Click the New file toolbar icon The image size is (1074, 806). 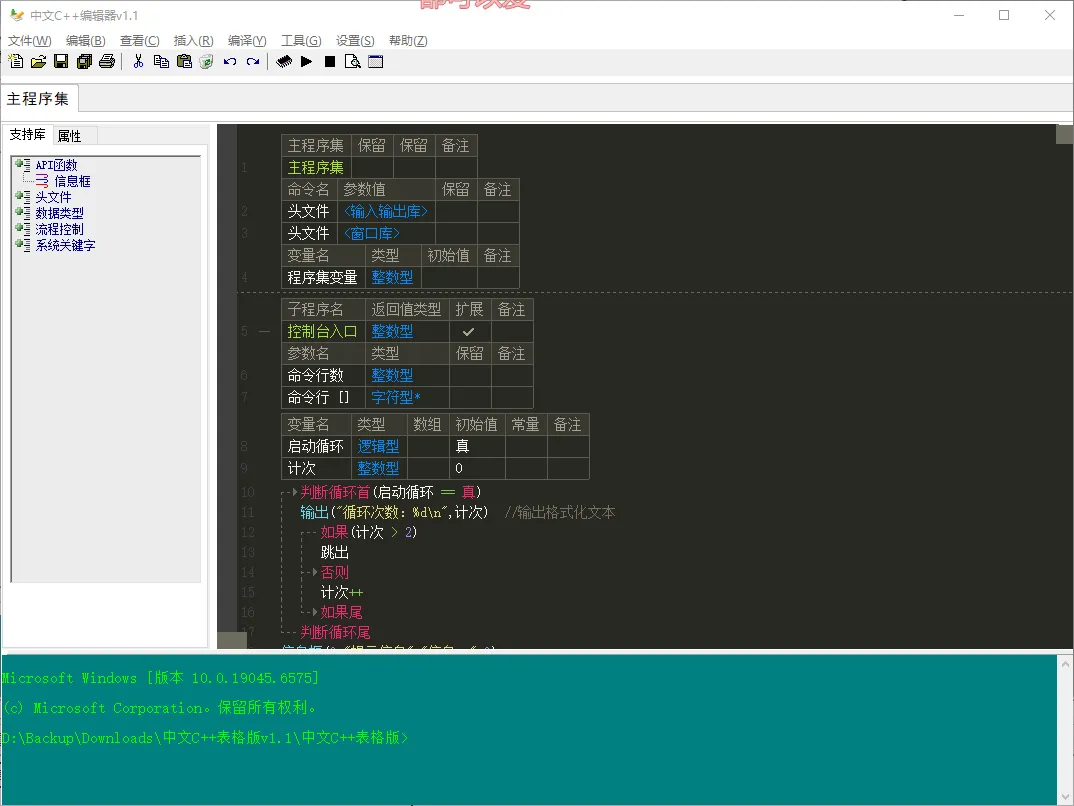click(x=15, y=62)
